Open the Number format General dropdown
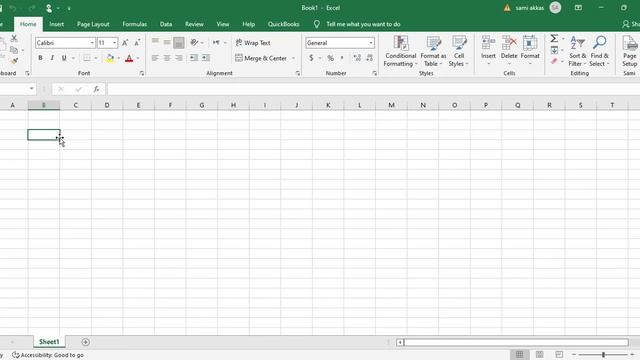 click(x=371, y=43)
